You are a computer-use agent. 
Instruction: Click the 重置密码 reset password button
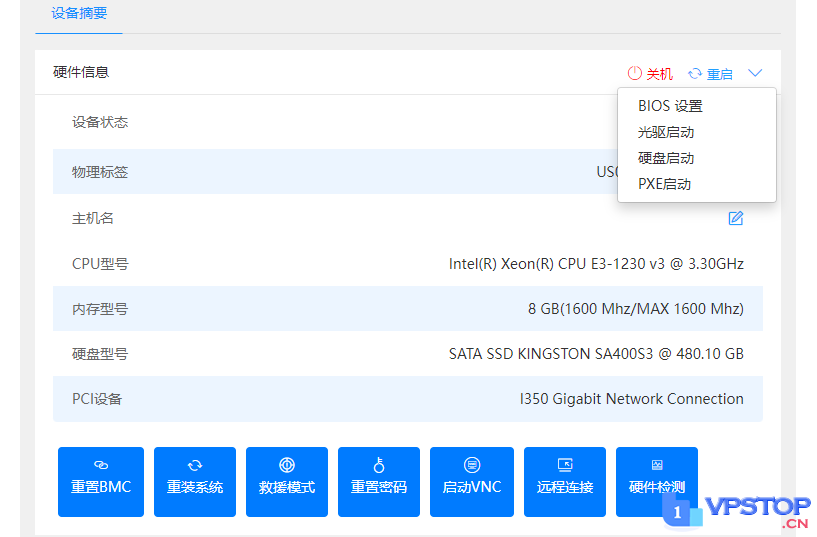coord(379,482)
